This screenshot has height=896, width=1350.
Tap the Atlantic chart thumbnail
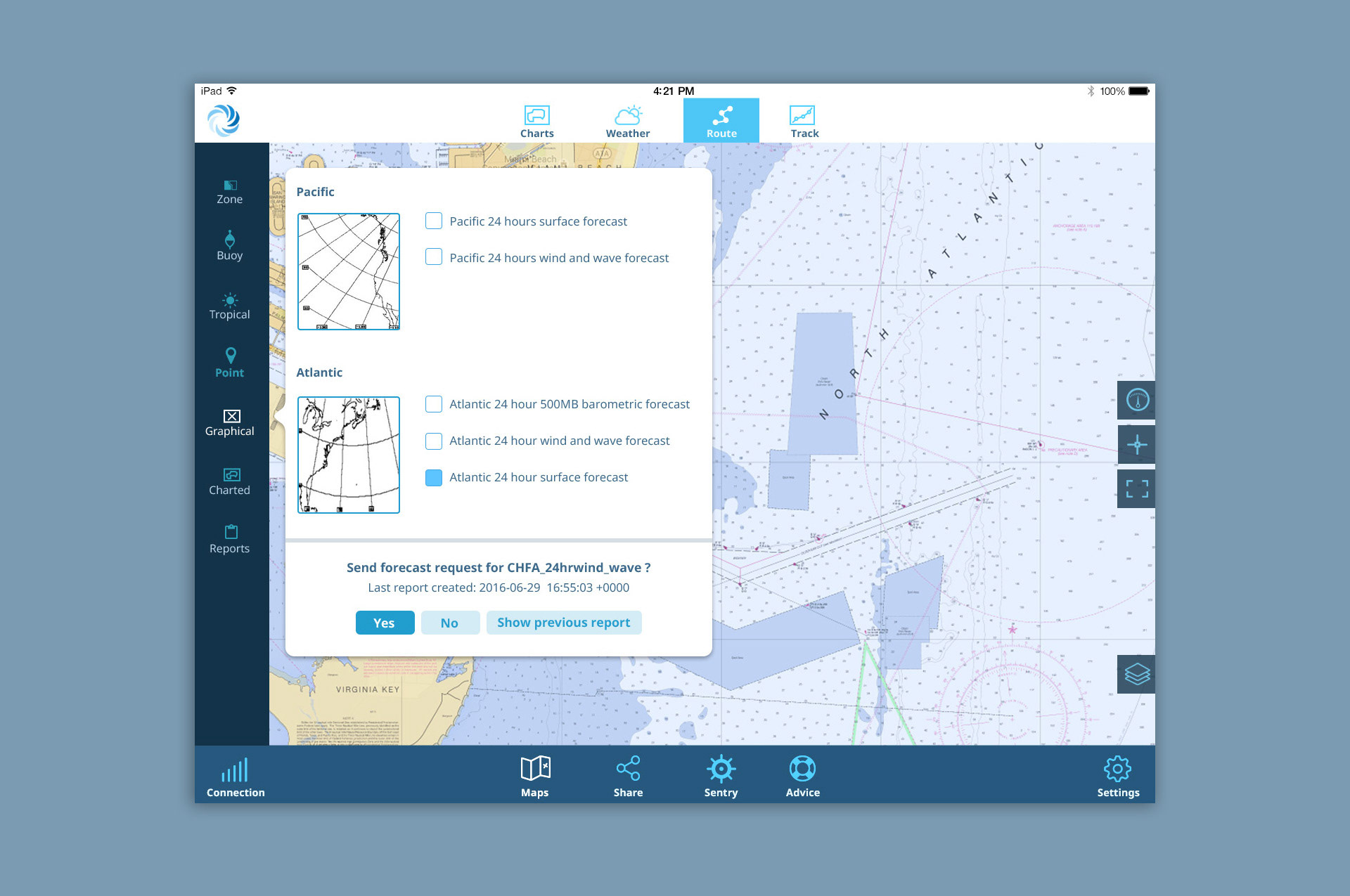click(349, 455)
